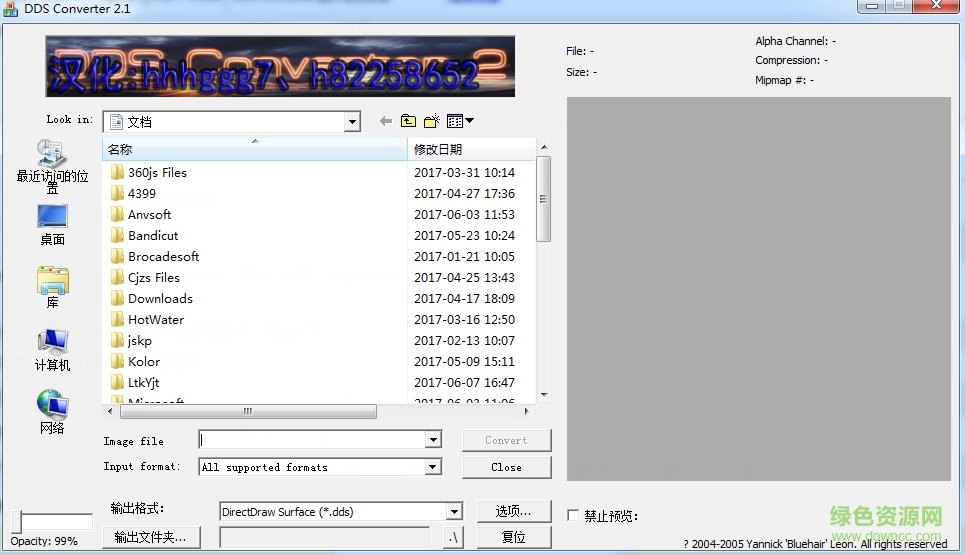
Task: Click the Close button
Action: (507, 467)
